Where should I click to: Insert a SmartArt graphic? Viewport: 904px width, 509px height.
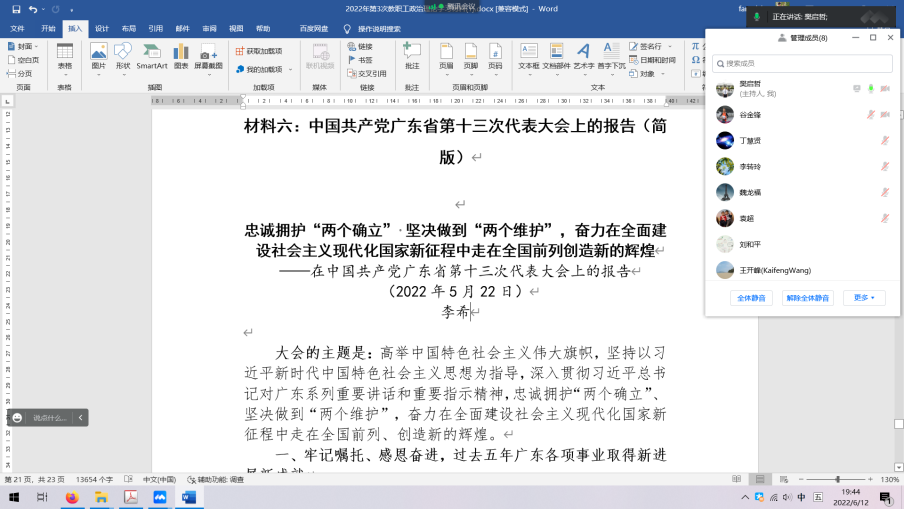click(x=152, y=58)
